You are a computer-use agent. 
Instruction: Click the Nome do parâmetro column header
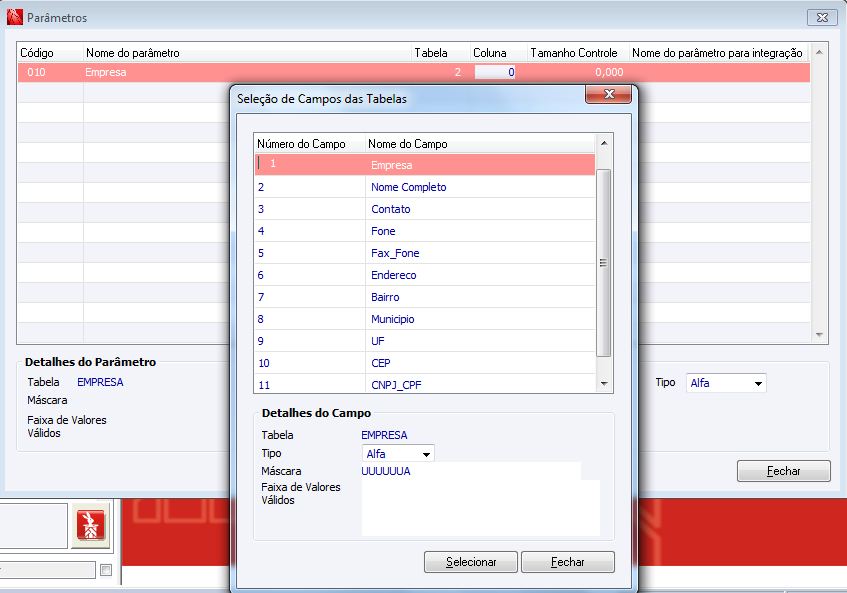pos(247,53)
